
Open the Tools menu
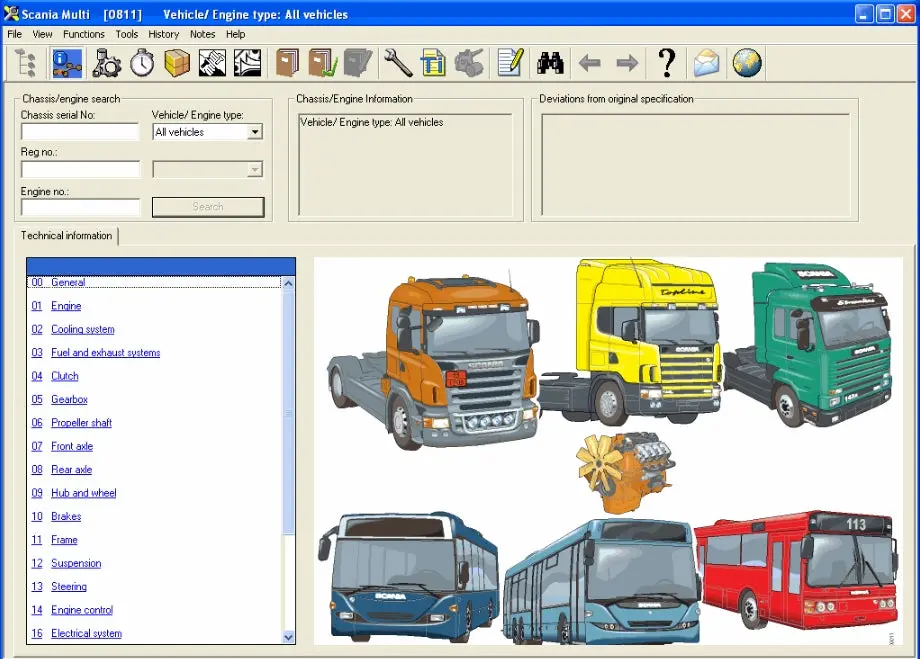coord(127,34)
